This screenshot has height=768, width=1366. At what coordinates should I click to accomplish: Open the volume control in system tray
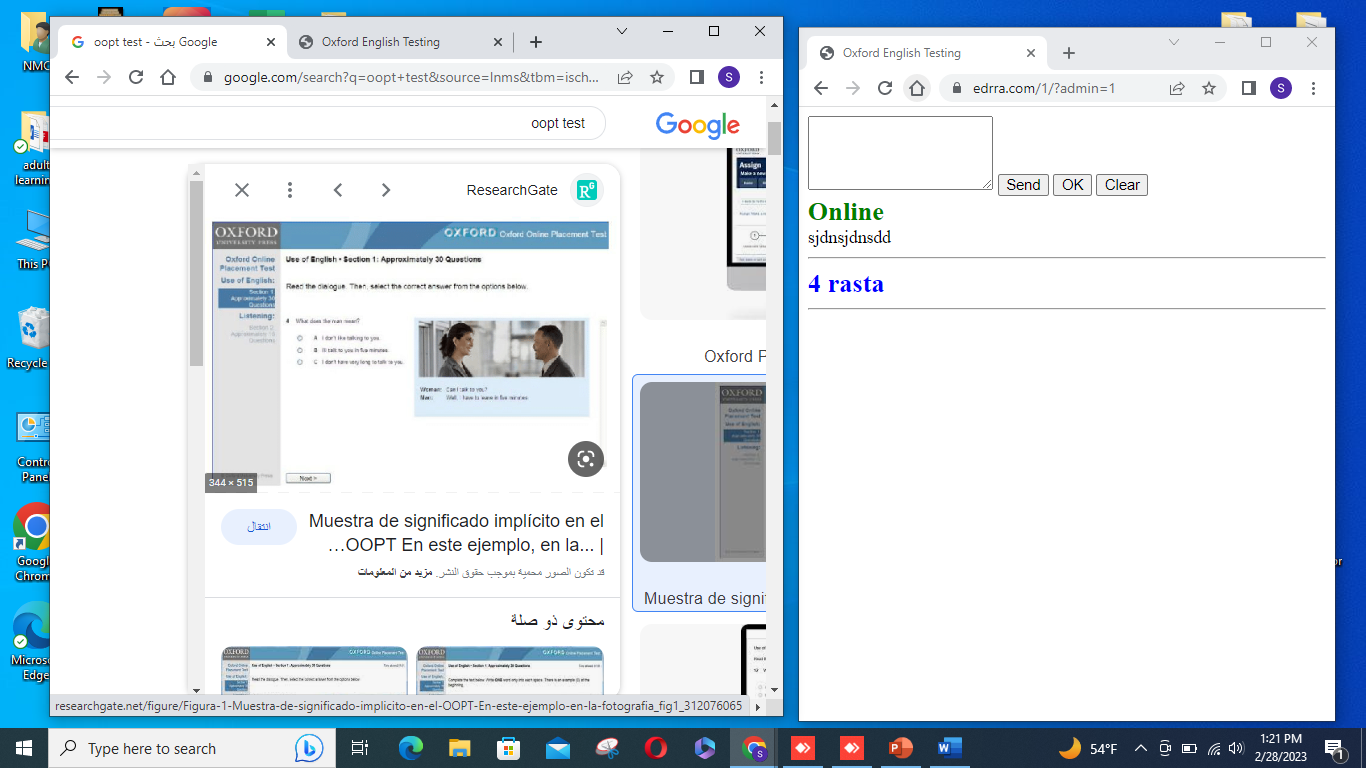[x=1236, y=748]
